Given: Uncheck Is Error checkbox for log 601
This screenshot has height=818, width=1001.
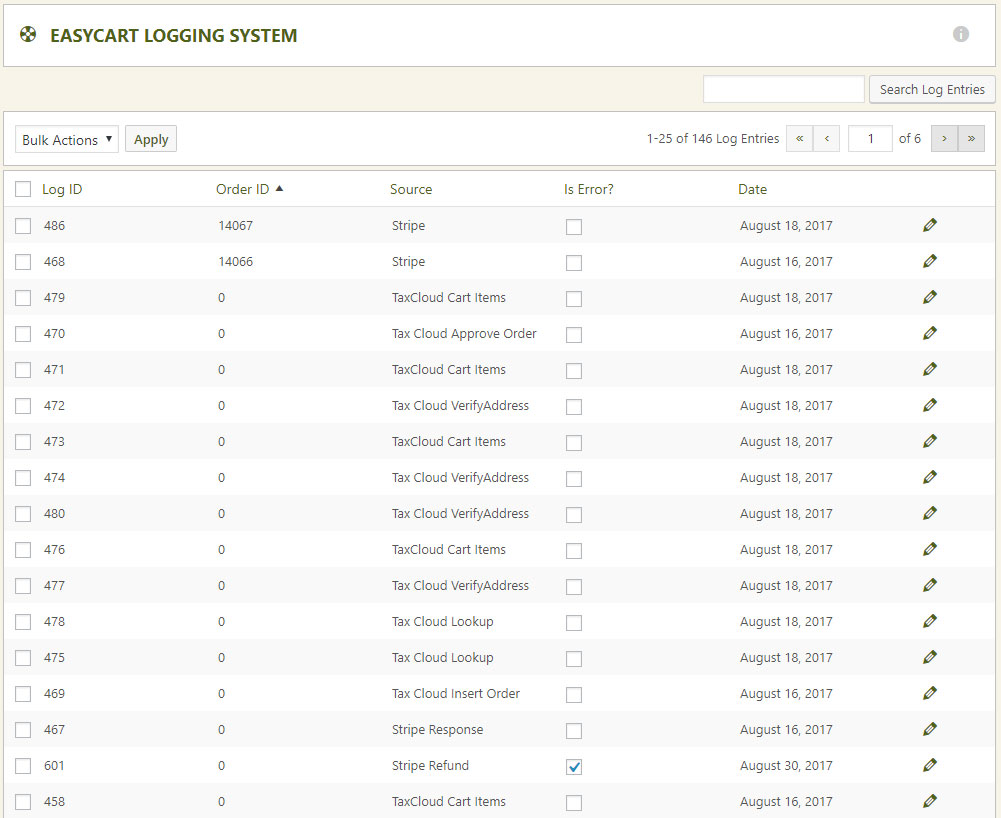Looking at the screenshot, I should coord(574,767).
